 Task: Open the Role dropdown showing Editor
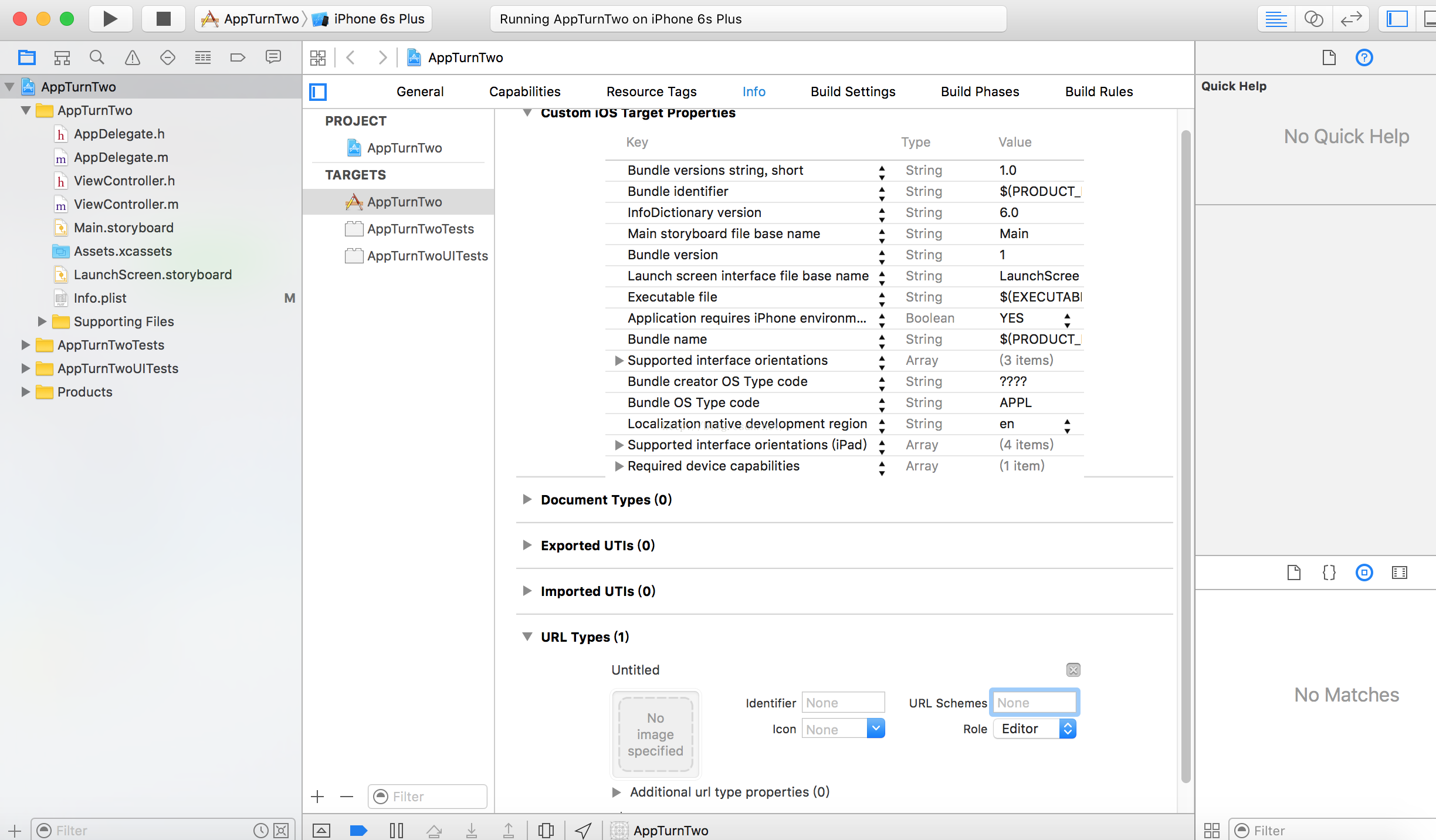click(x=1035, y=729)
